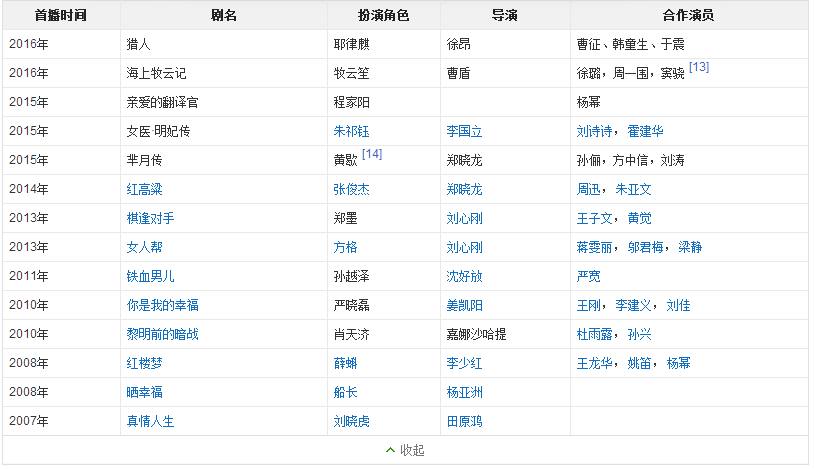The width and height of the screenshot is (814, 469).
Task: Open co-star 杜雨露 link
Action: click(x=594, y=334)
